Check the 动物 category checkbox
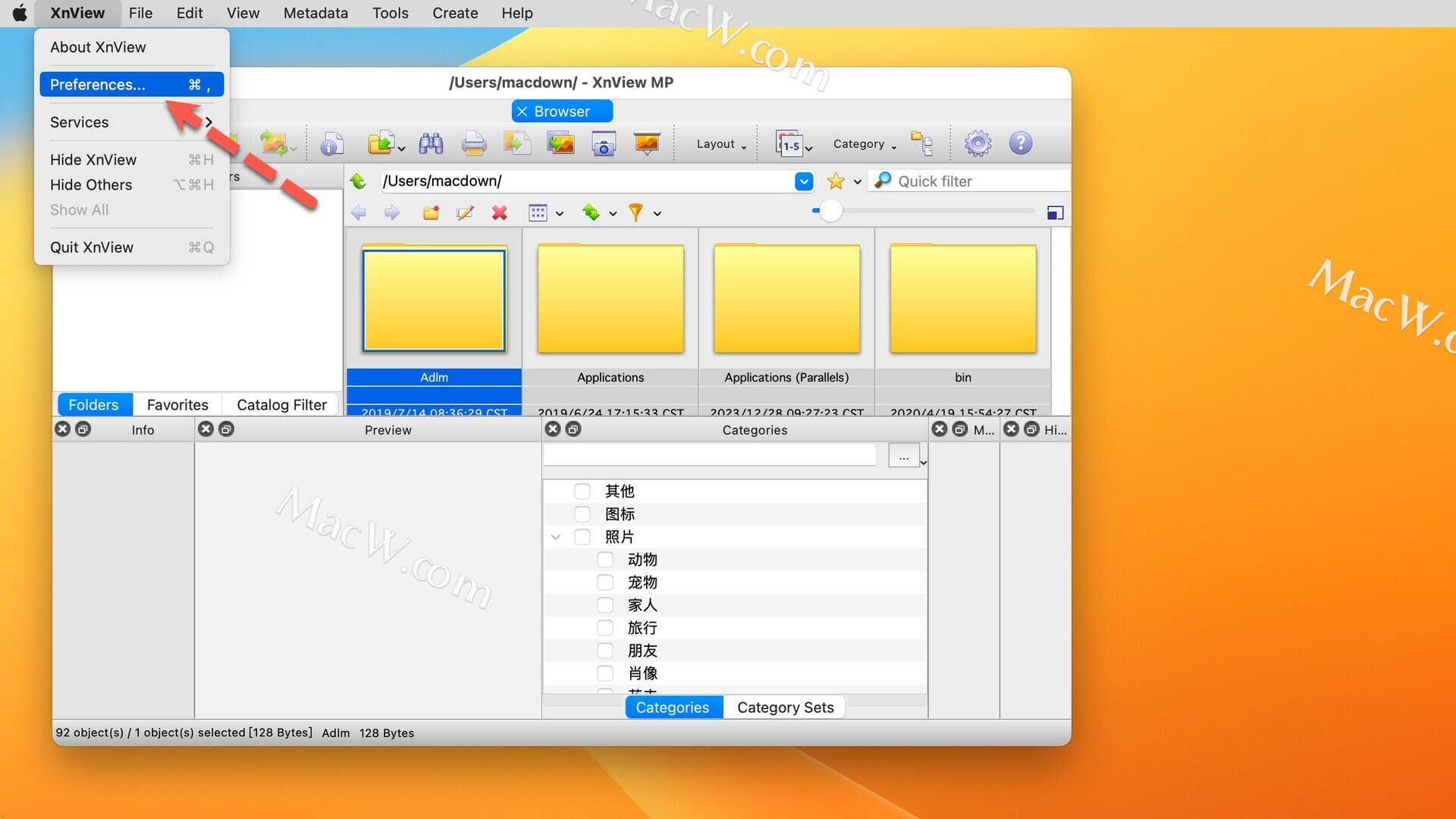Viewport: 1456px width, 819px height. 604,560
